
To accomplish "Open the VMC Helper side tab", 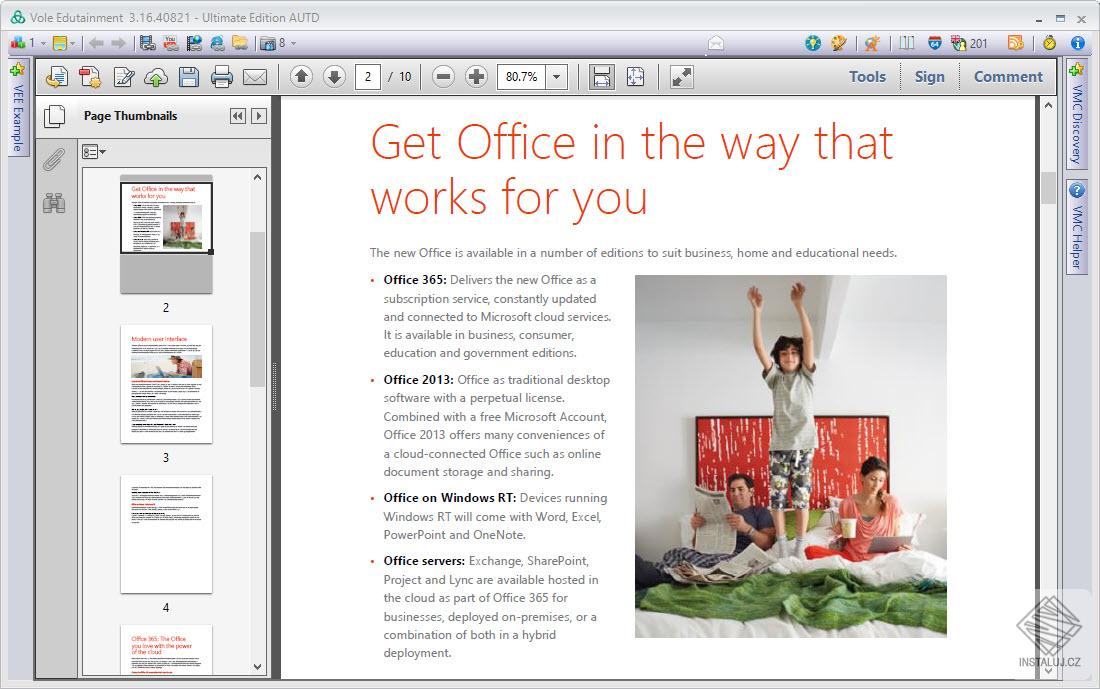I will pos(1077,228).
